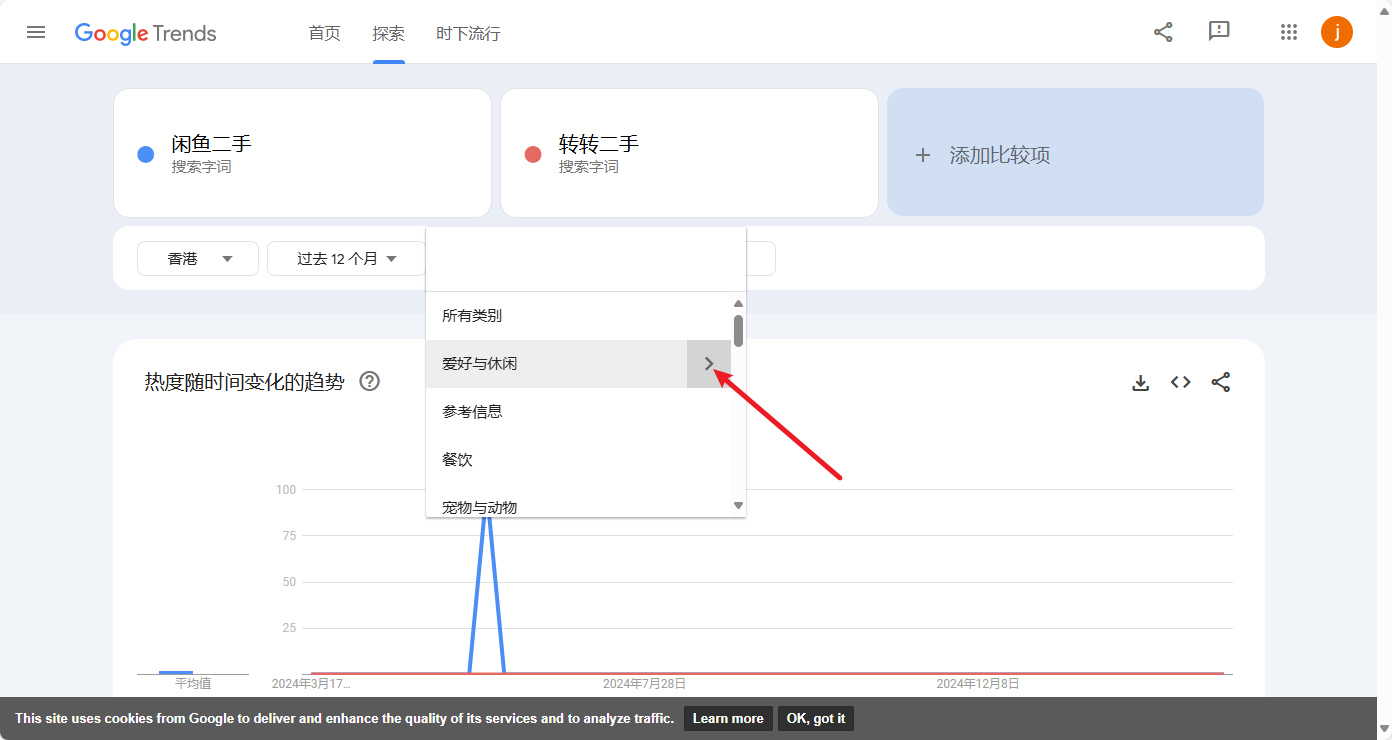This screenshot has width=1392, height=740.
Task: Dismiss cookie banner with OK, got it
Action: [816, 718]
